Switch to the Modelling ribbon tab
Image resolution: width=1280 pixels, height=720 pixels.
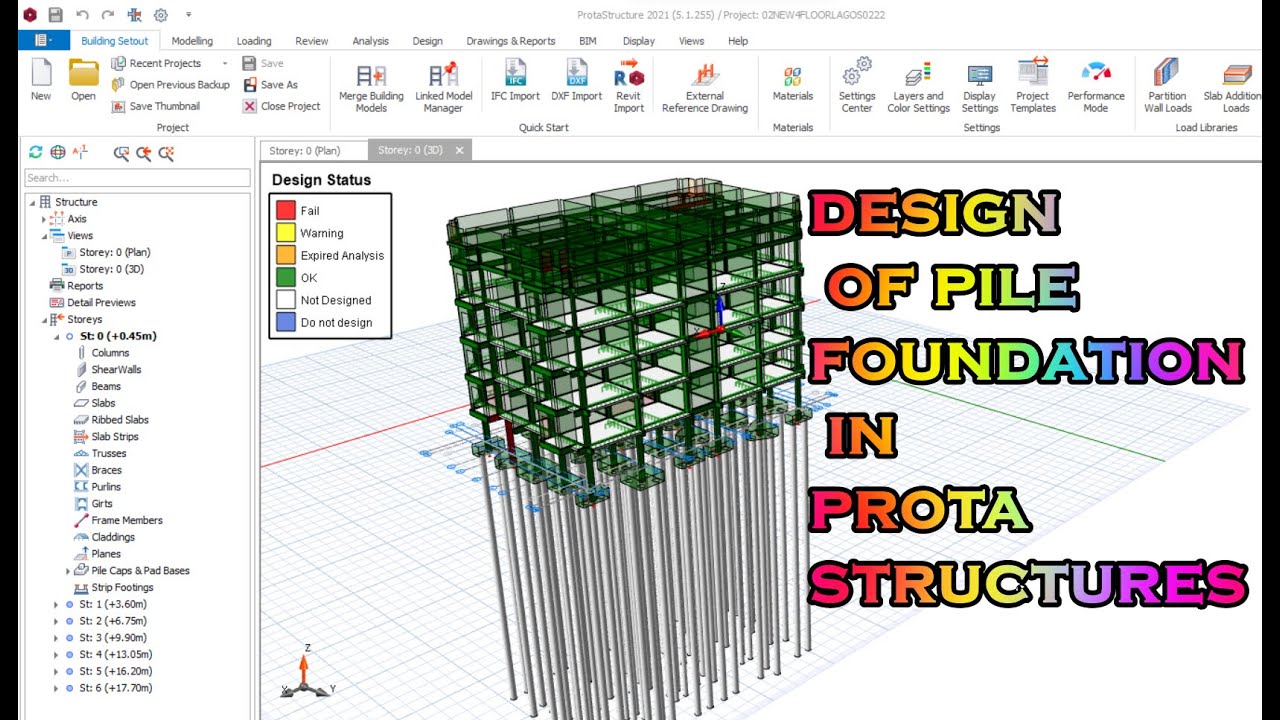192,41
